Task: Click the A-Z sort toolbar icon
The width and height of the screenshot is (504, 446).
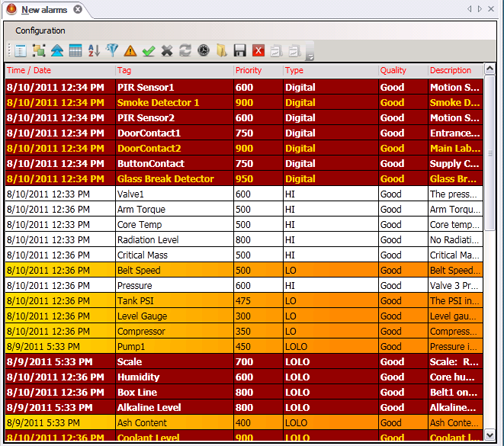Action: coord(94,51)
